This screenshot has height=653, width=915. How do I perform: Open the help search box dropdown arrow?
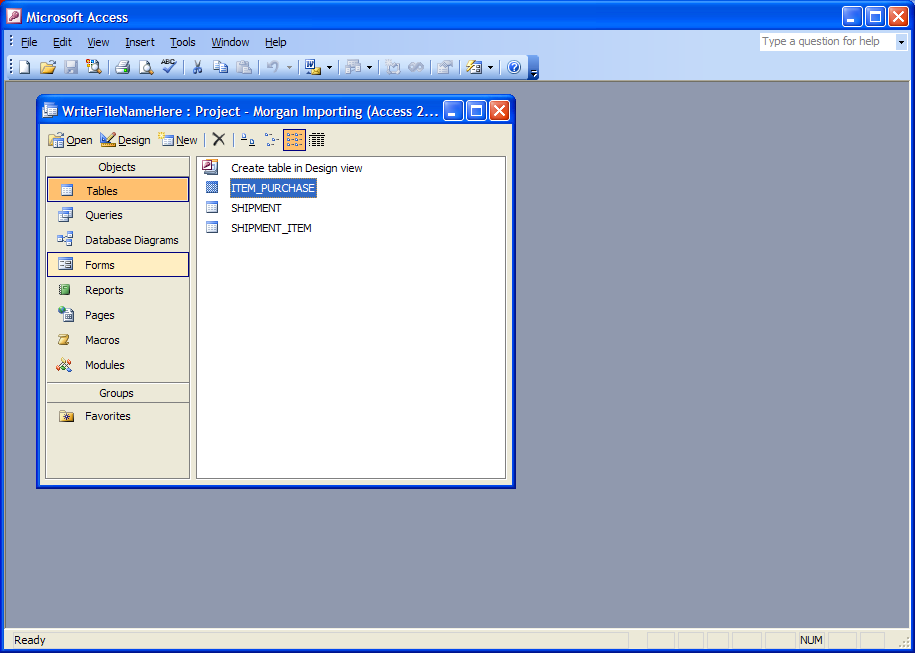point(900,42)
